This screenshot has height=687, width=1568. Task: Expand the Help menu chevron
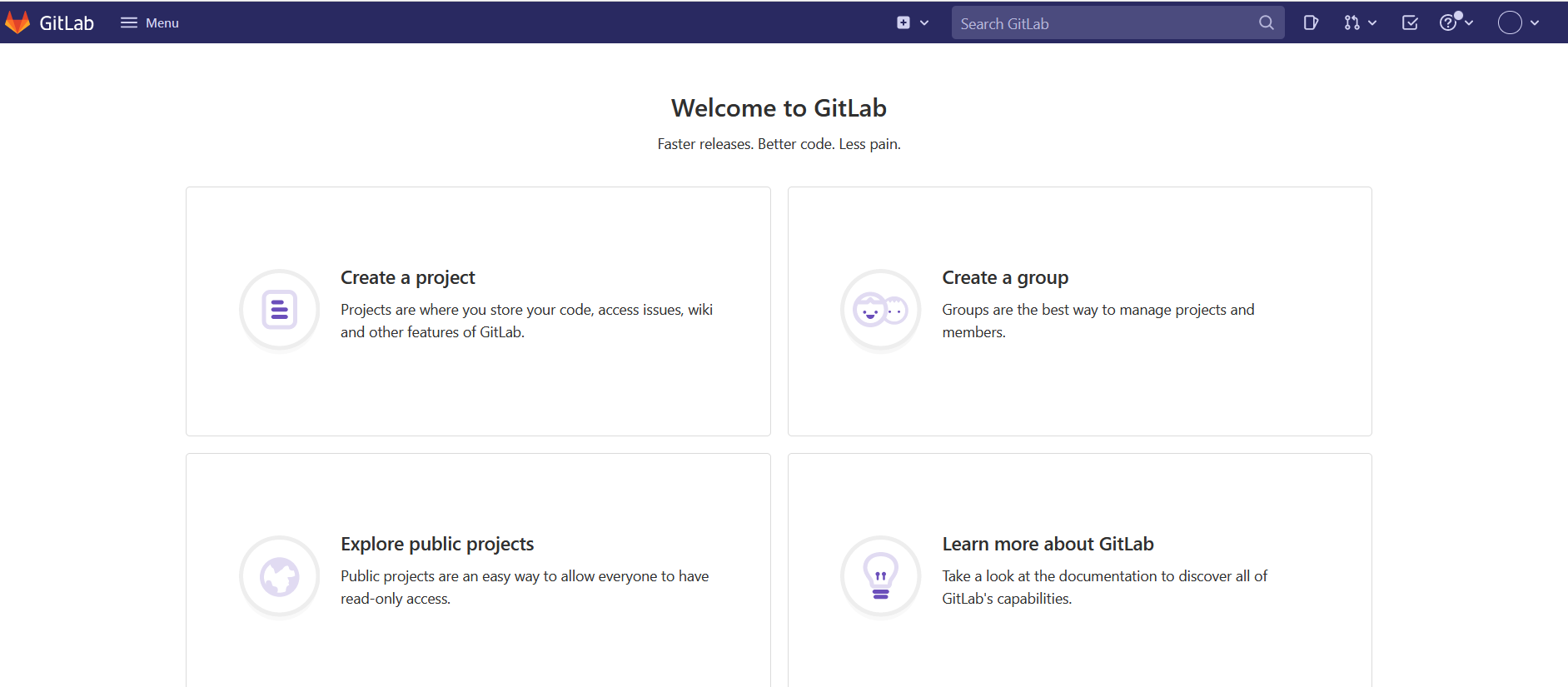click(x=1469, y=23)
